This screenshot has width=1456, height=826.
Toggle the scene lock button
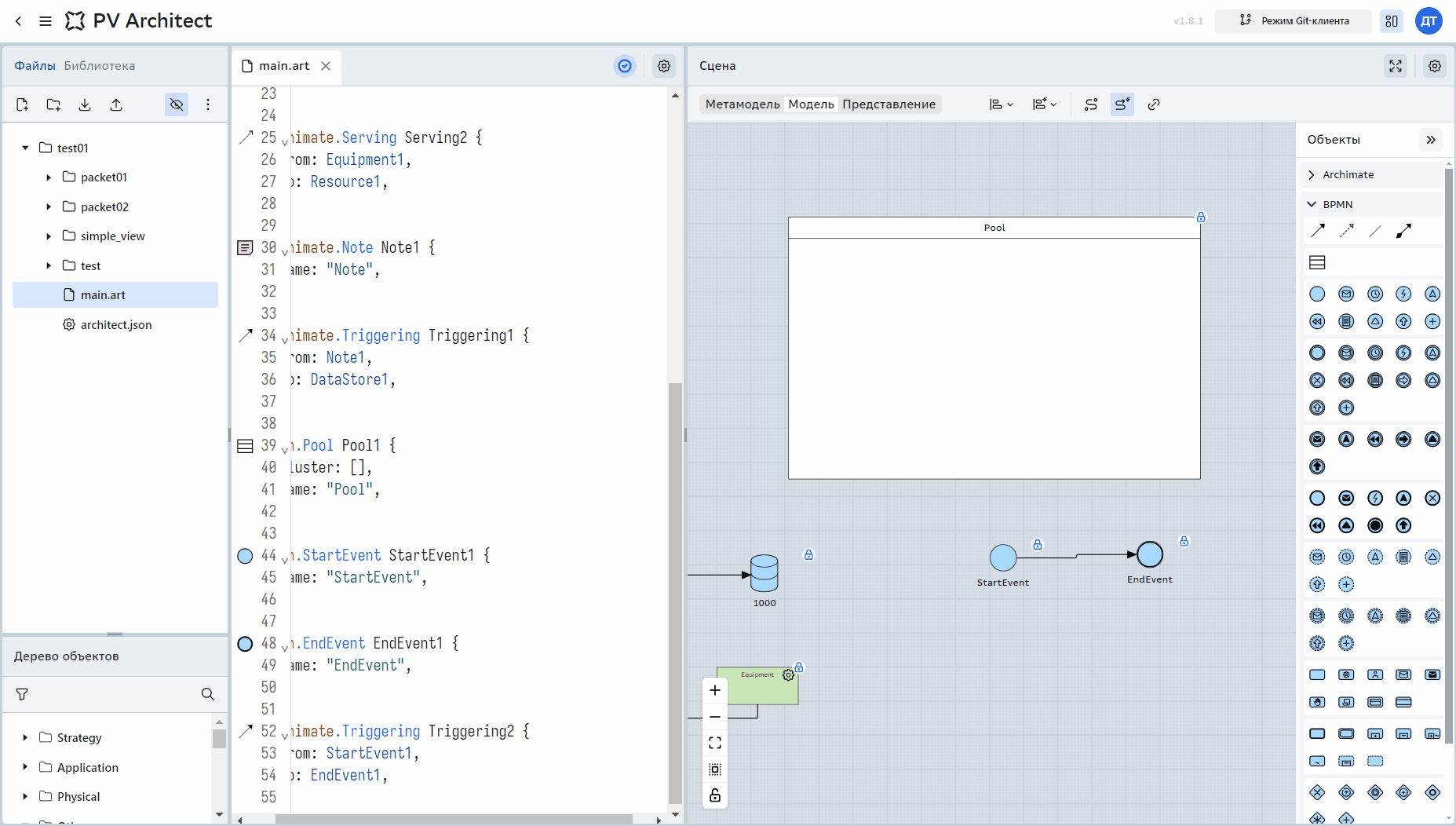[x=715, y=795]
